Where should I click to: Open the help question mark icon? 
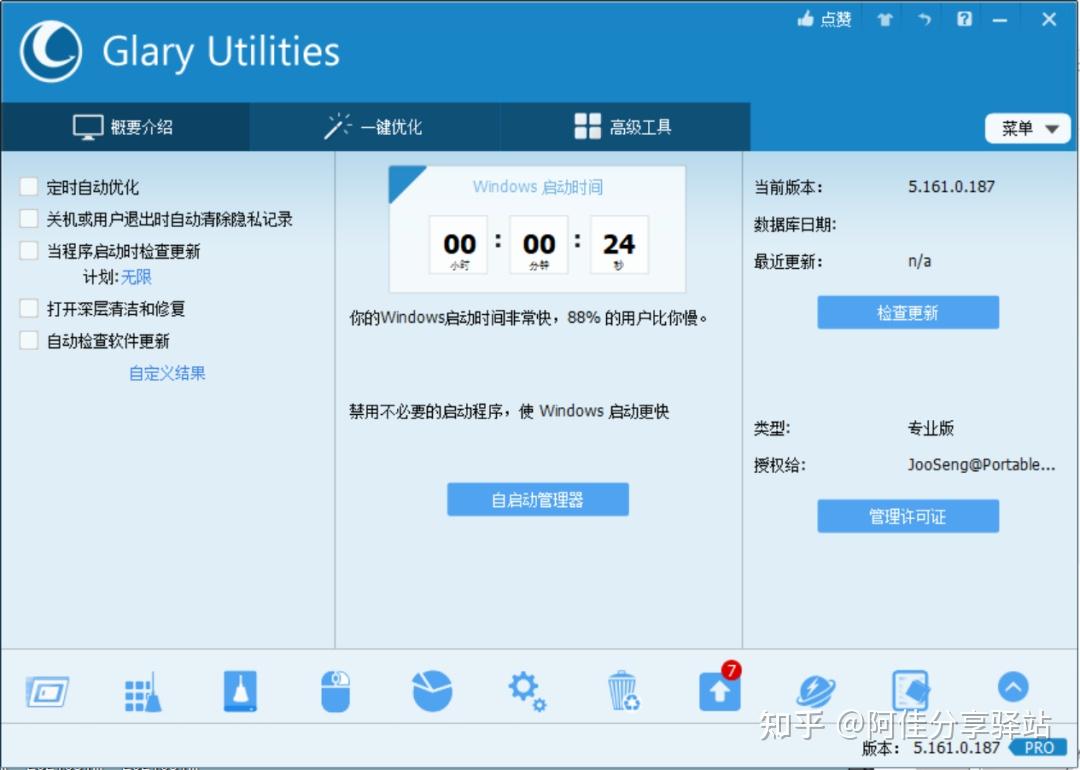point(964,19)
